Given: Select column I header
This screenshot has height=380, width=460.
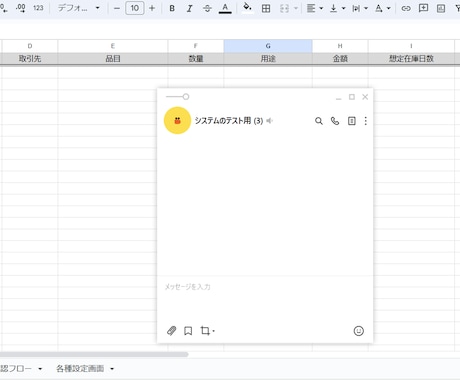Looking at the screenshot, I should coord(411,46).
